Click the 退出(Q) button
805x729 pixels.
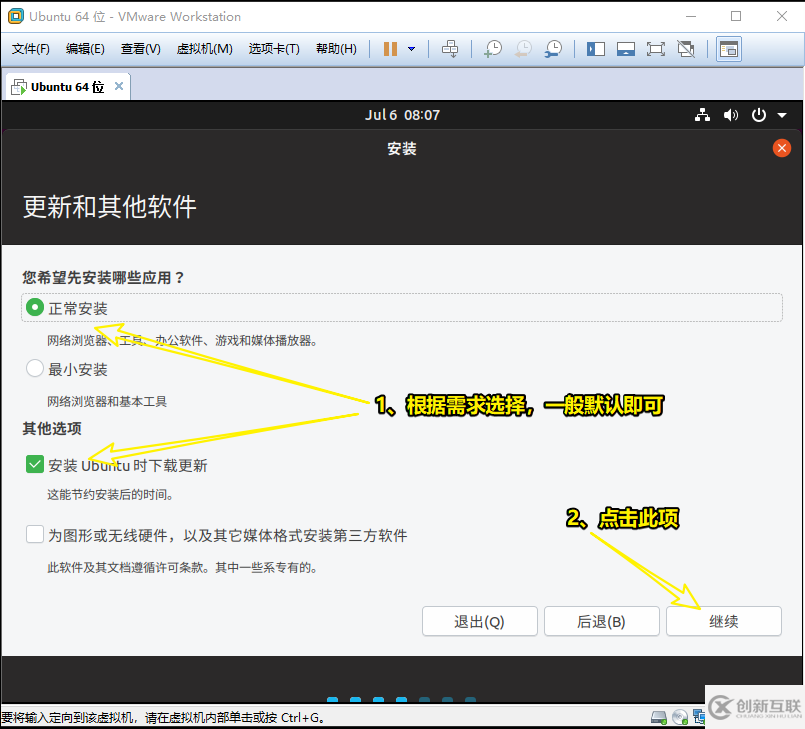(480, 621)
